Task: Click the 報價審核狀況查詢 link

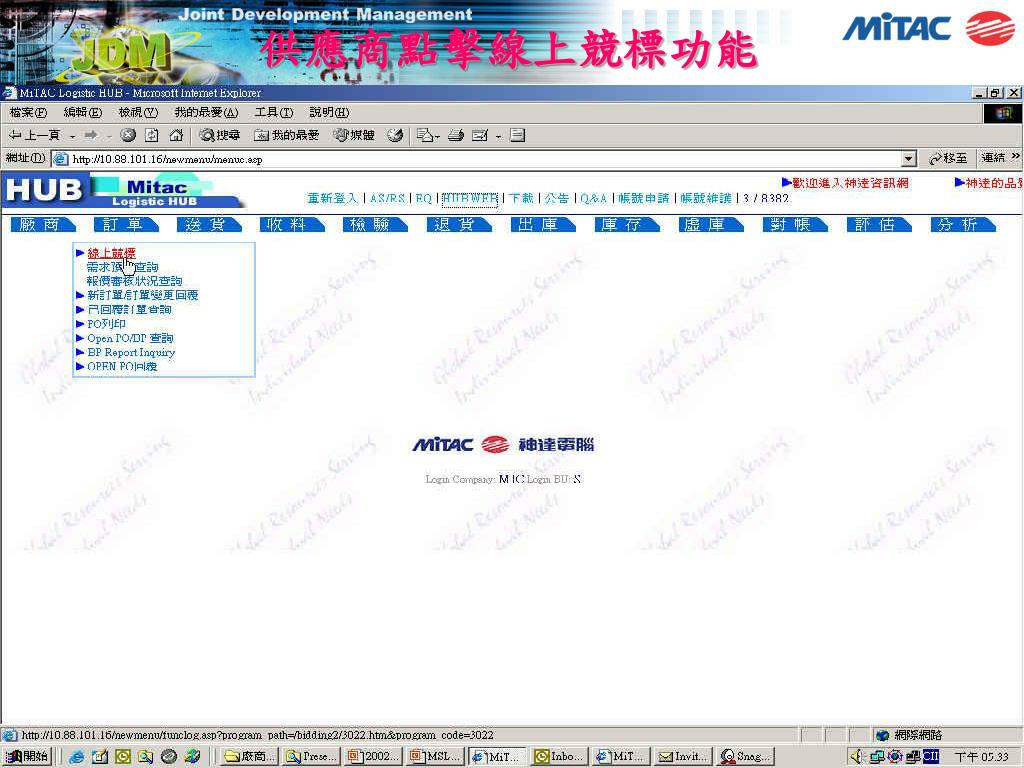Action: [135, 281]
